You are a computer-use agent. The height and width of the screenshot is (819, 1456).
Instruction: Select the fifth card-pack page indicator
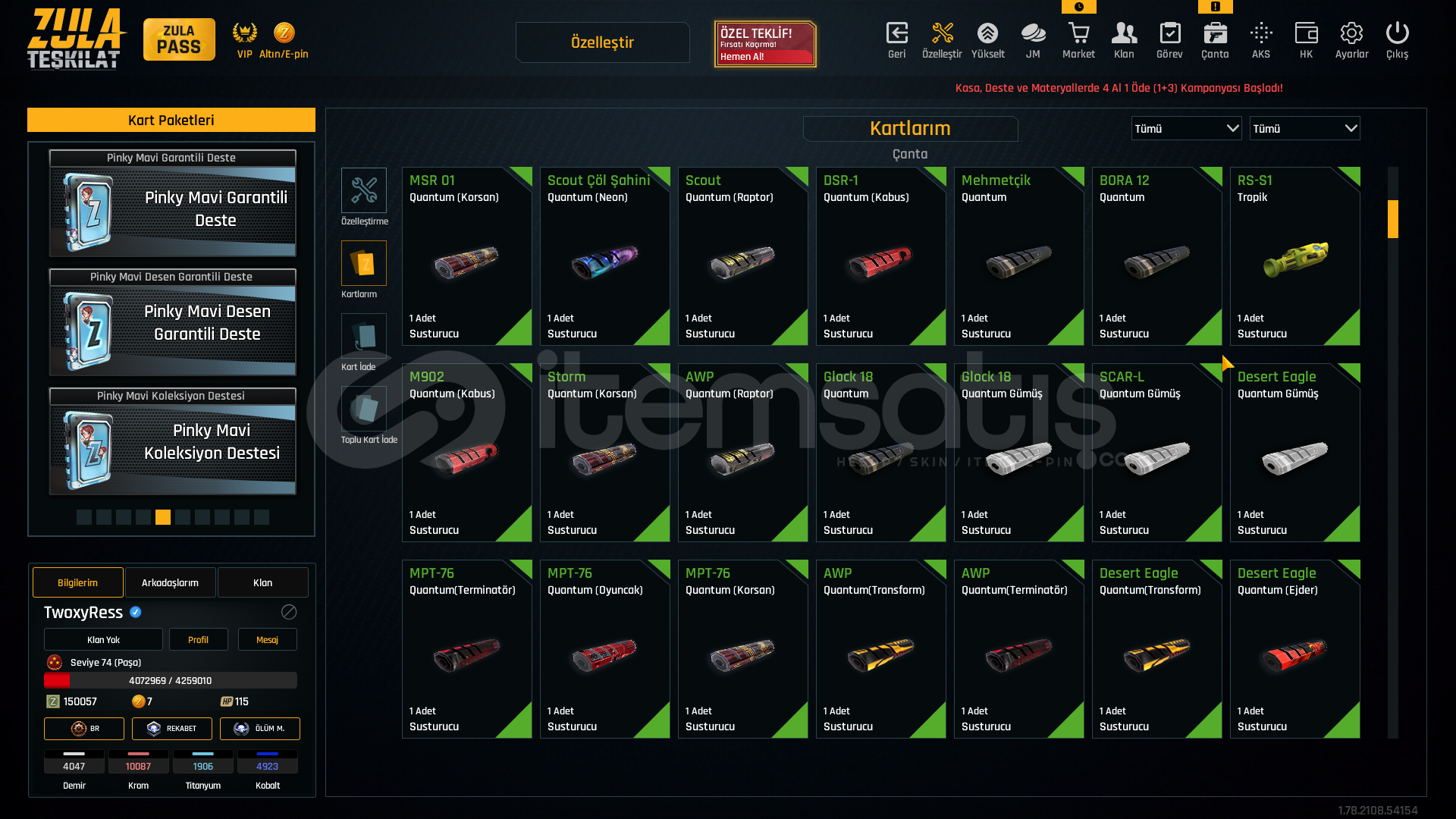[x=163, y=517]
